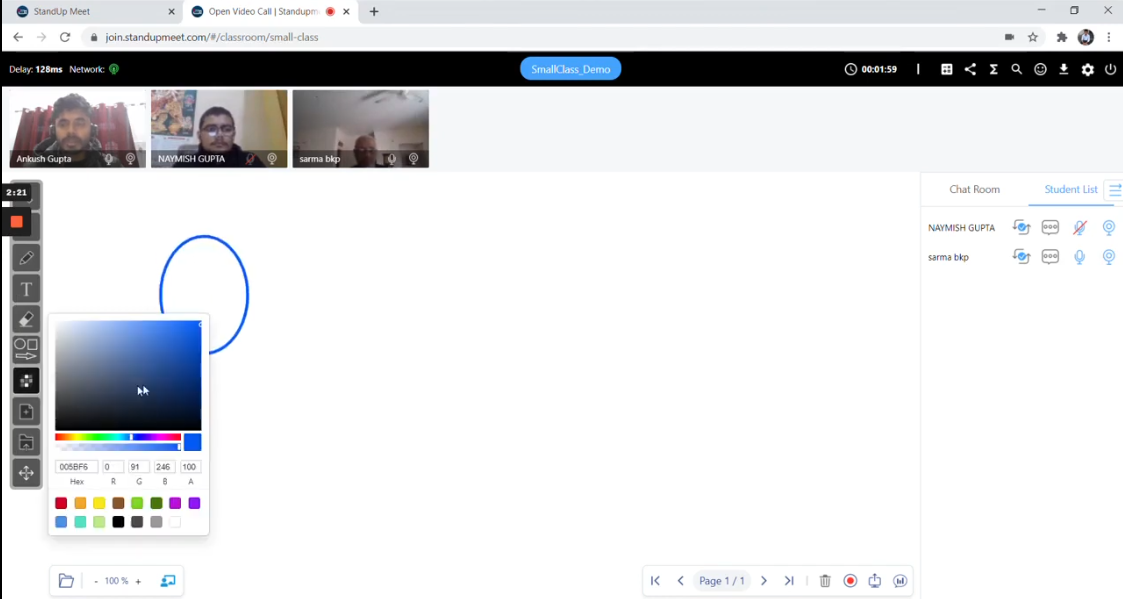Click the power/leave class icon
1123x599 pixels.
click(1110, 70)
